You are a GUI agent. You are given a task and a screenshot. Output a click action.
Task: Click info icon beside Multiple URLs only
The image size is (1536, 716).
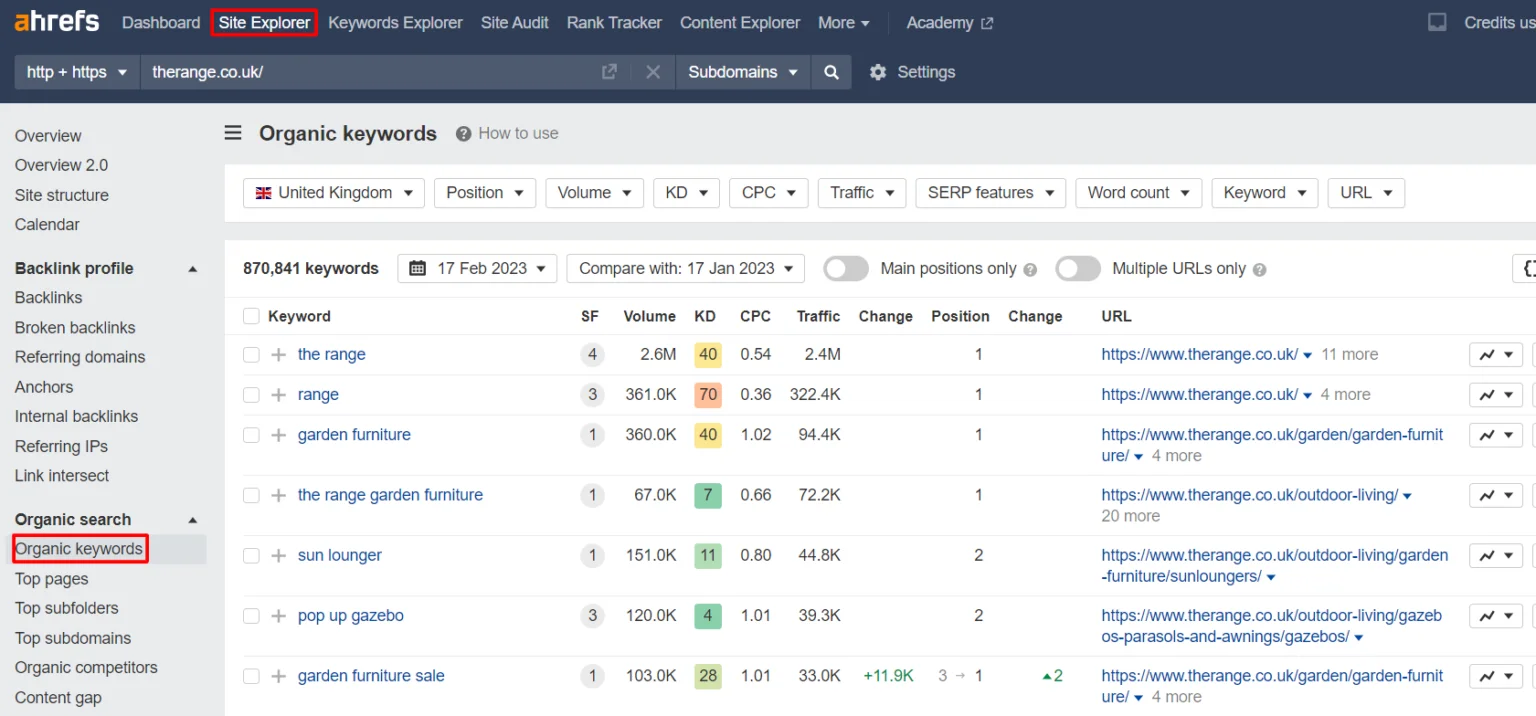1260,269
